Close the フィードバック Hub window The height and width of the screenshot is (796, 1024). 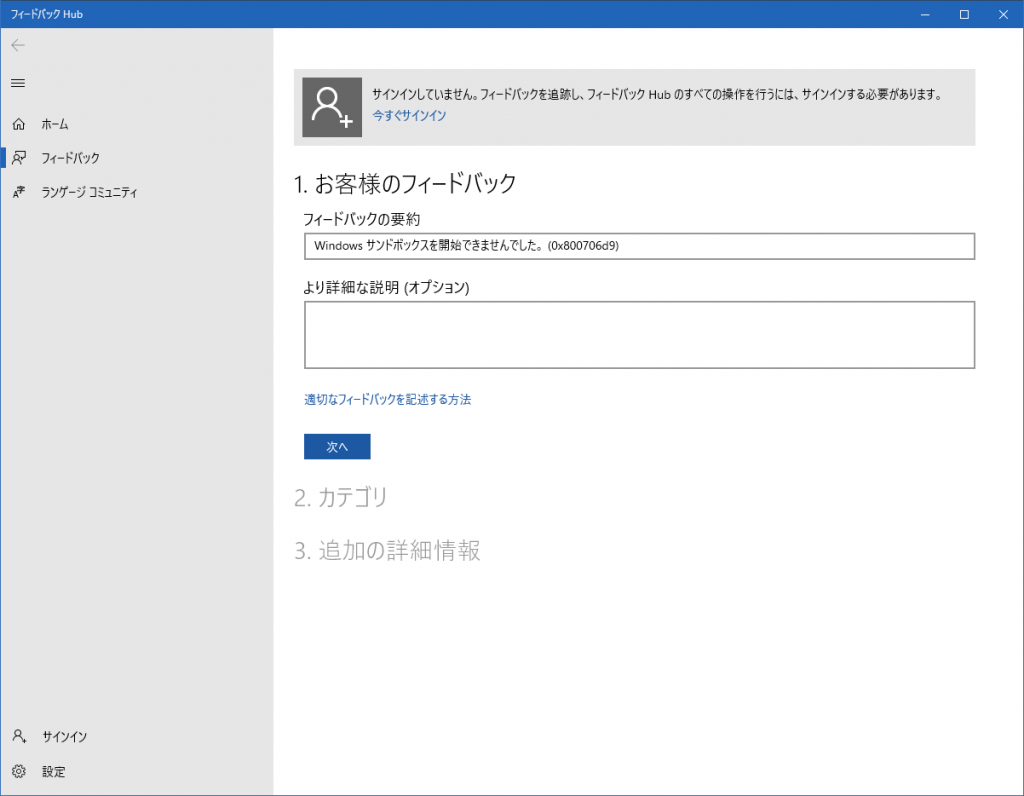[x=1004, y=14]
